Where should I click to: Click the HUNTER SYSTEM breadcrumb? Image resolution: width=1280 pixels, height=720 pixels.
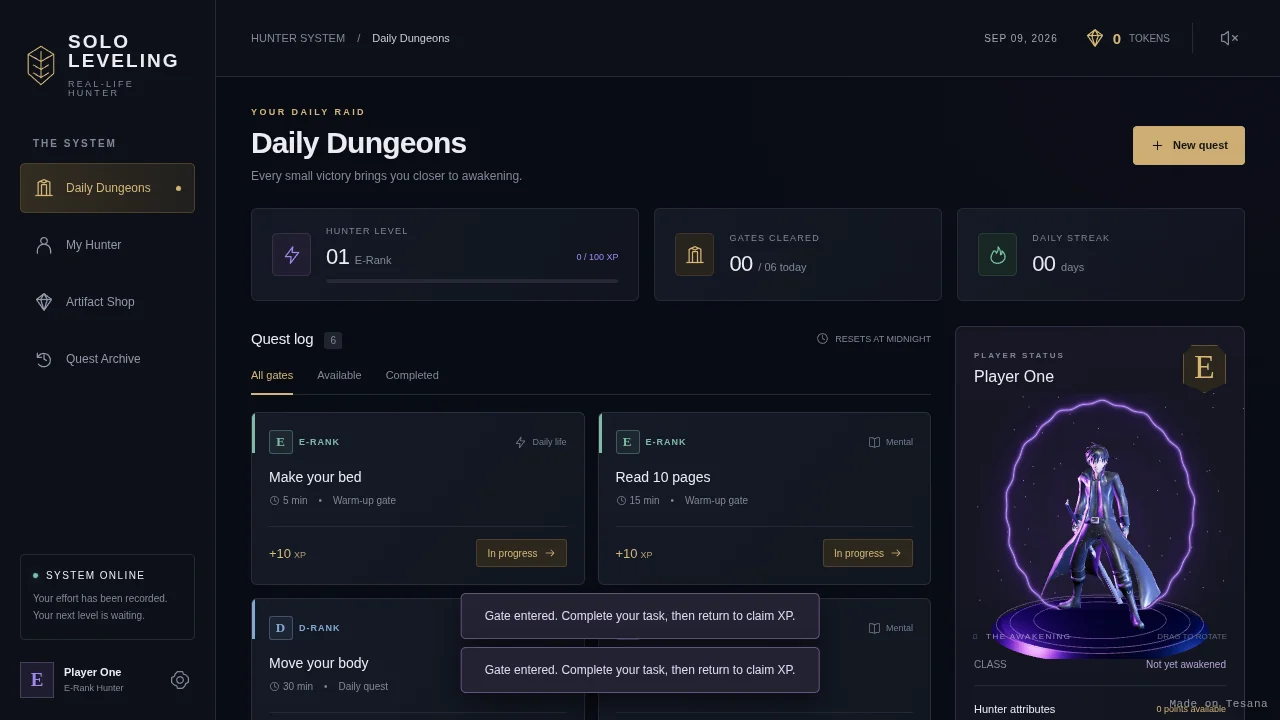pyautogui.click(x=298, y=38)
